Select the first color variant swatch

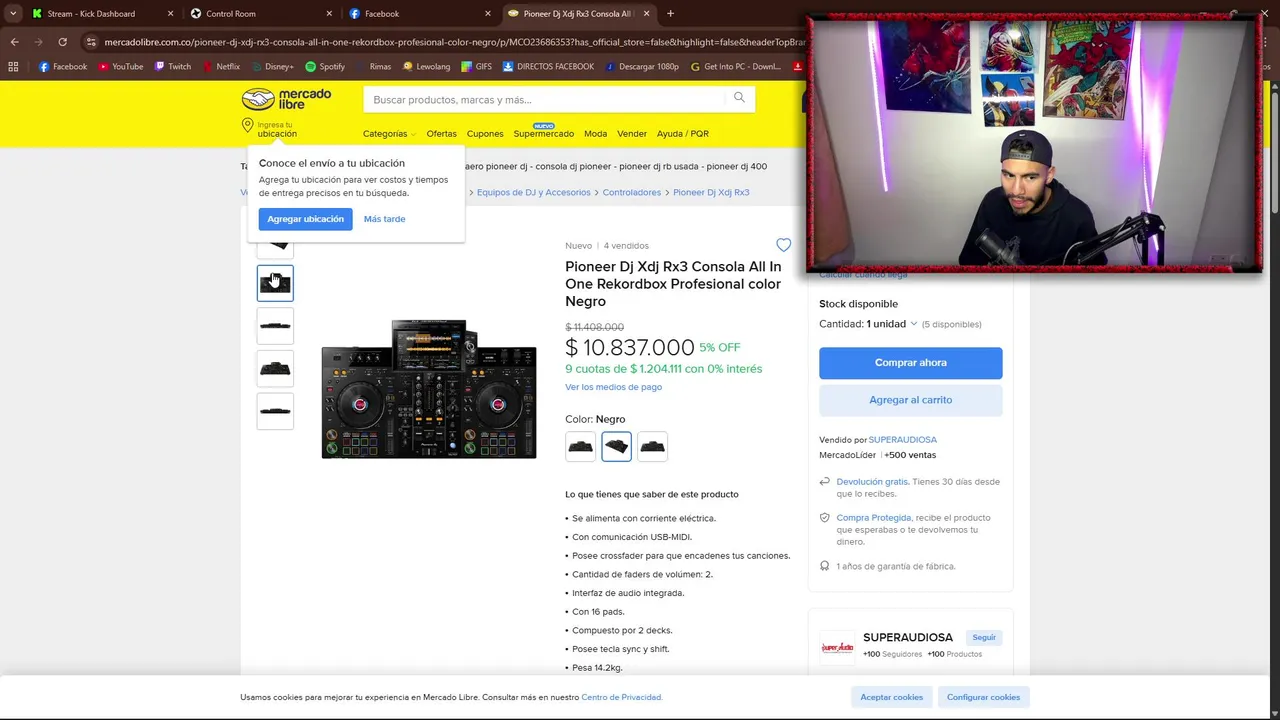point(580,447)
